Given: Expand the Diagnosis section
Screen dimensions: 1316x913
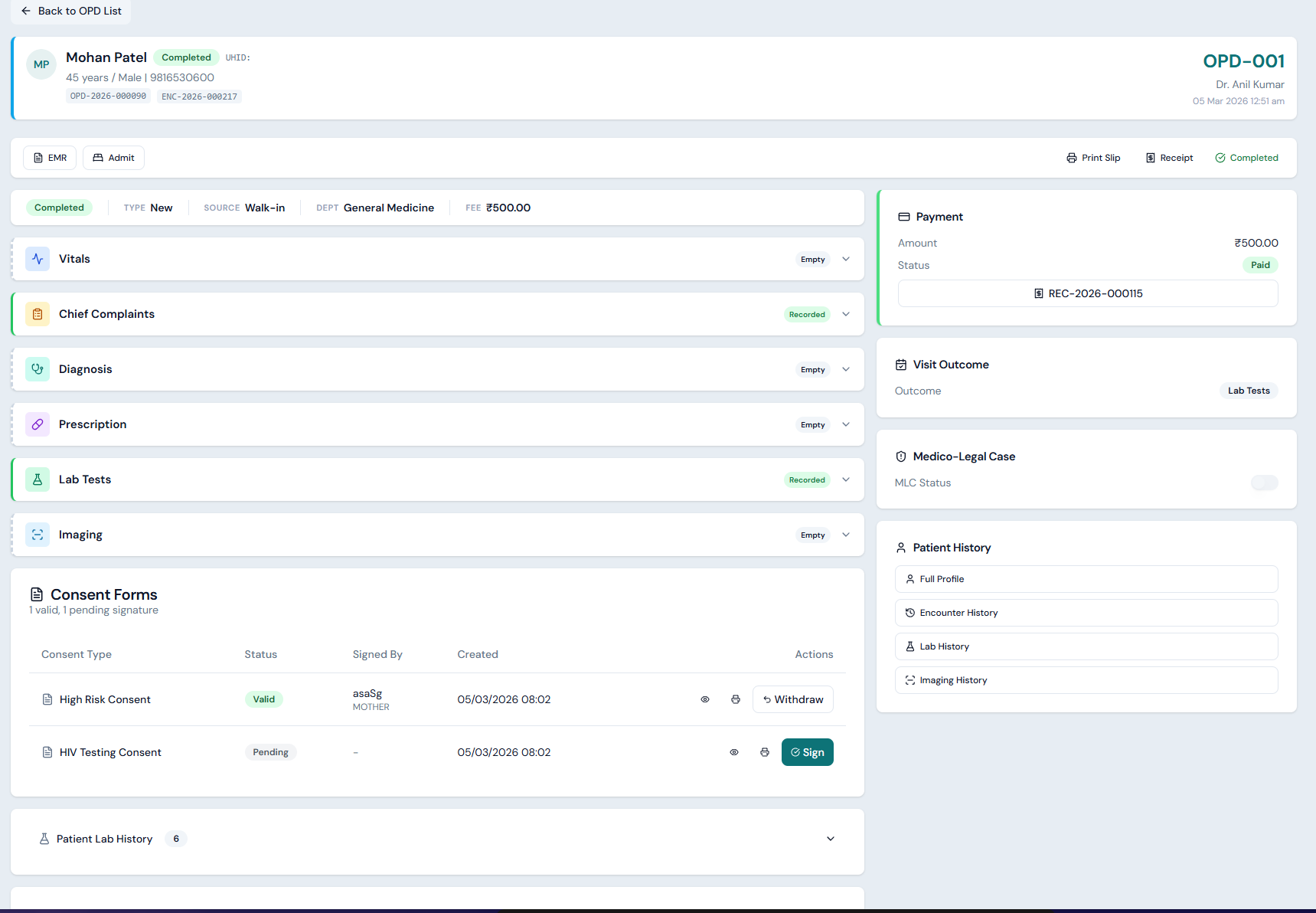Looking at the screenshot, I should click(x=846, y=369).
